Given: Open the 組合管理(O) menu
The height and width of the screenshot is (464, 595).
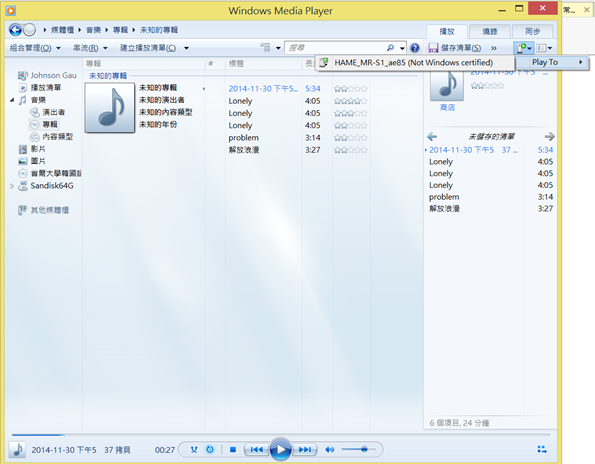Looking at the screenshot, I should (x=35, y=48).
